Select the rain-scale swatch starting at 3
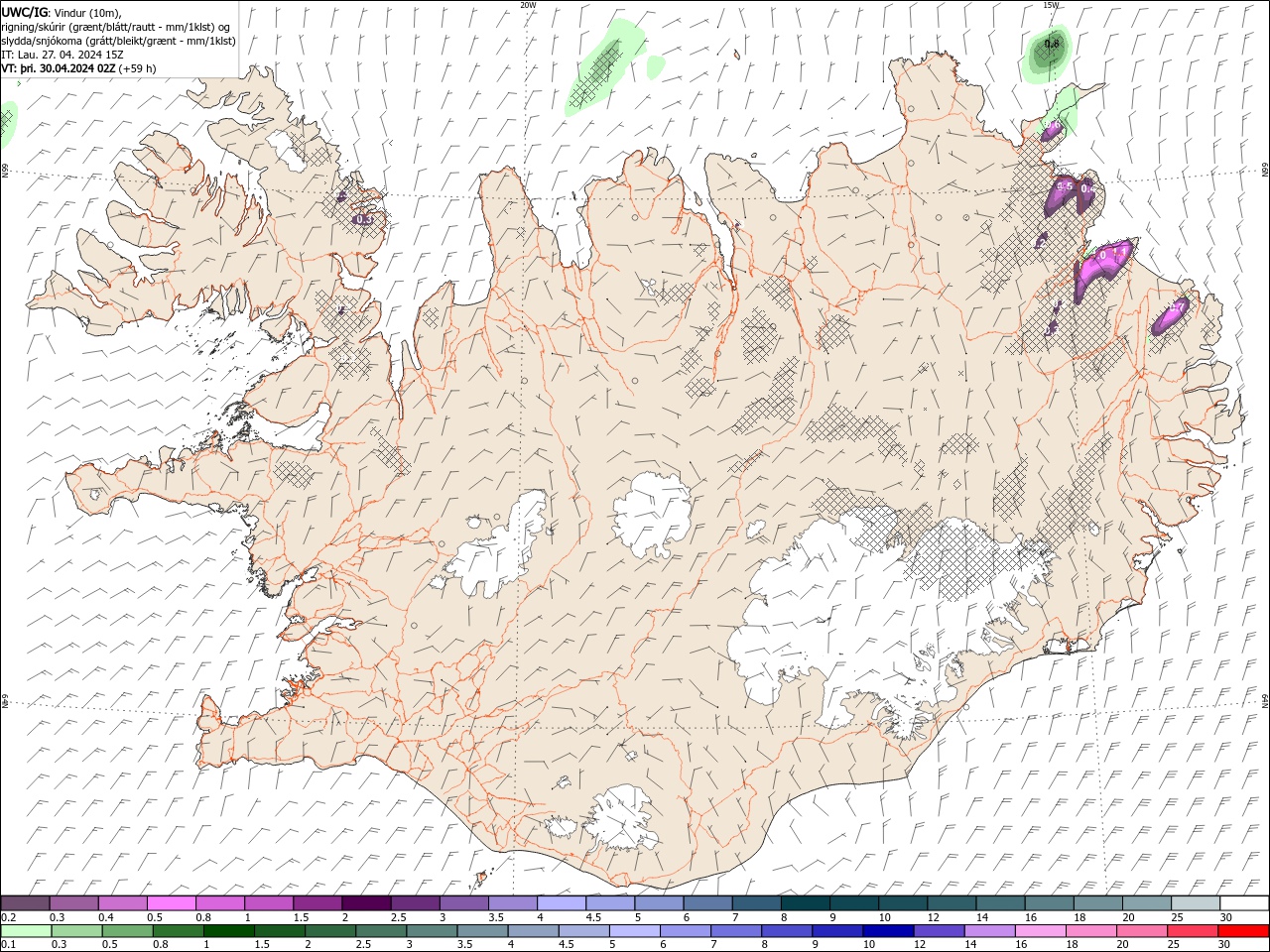1270x952 pixels. 432,931
